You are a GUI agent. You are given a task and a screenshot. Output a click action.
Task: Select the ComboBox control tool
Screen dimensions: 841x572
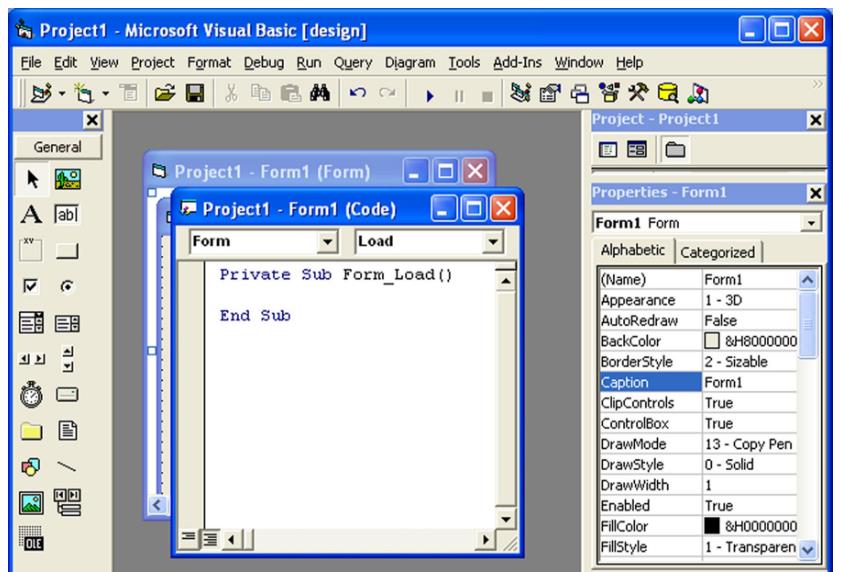32,323
